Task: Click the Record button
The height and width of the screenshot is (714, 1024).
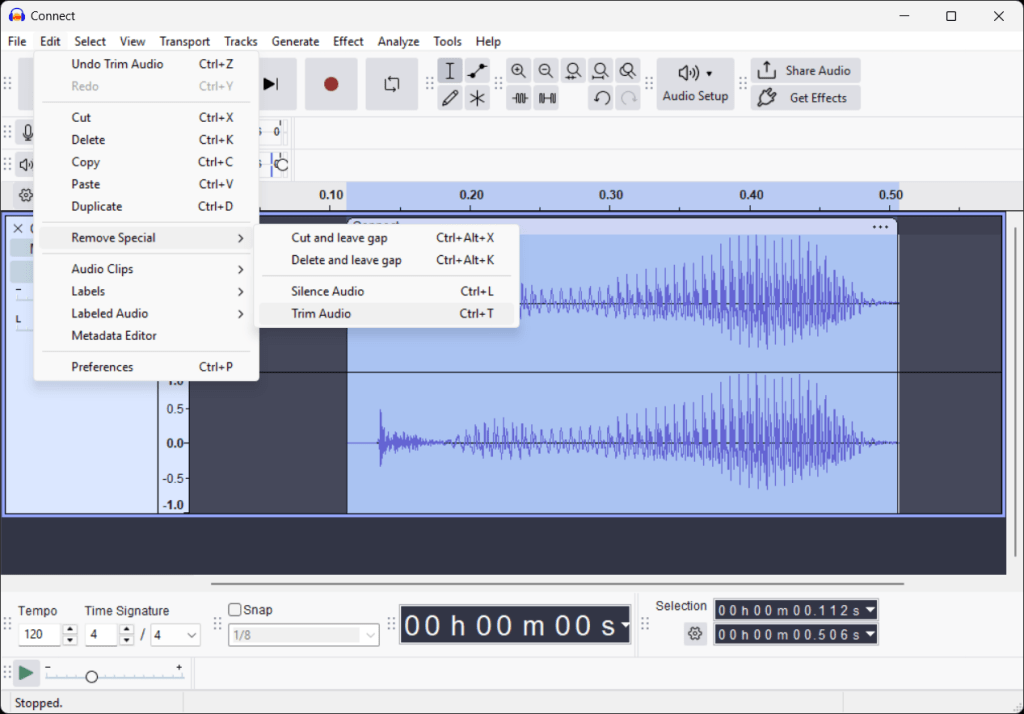Action: point(331,84)
